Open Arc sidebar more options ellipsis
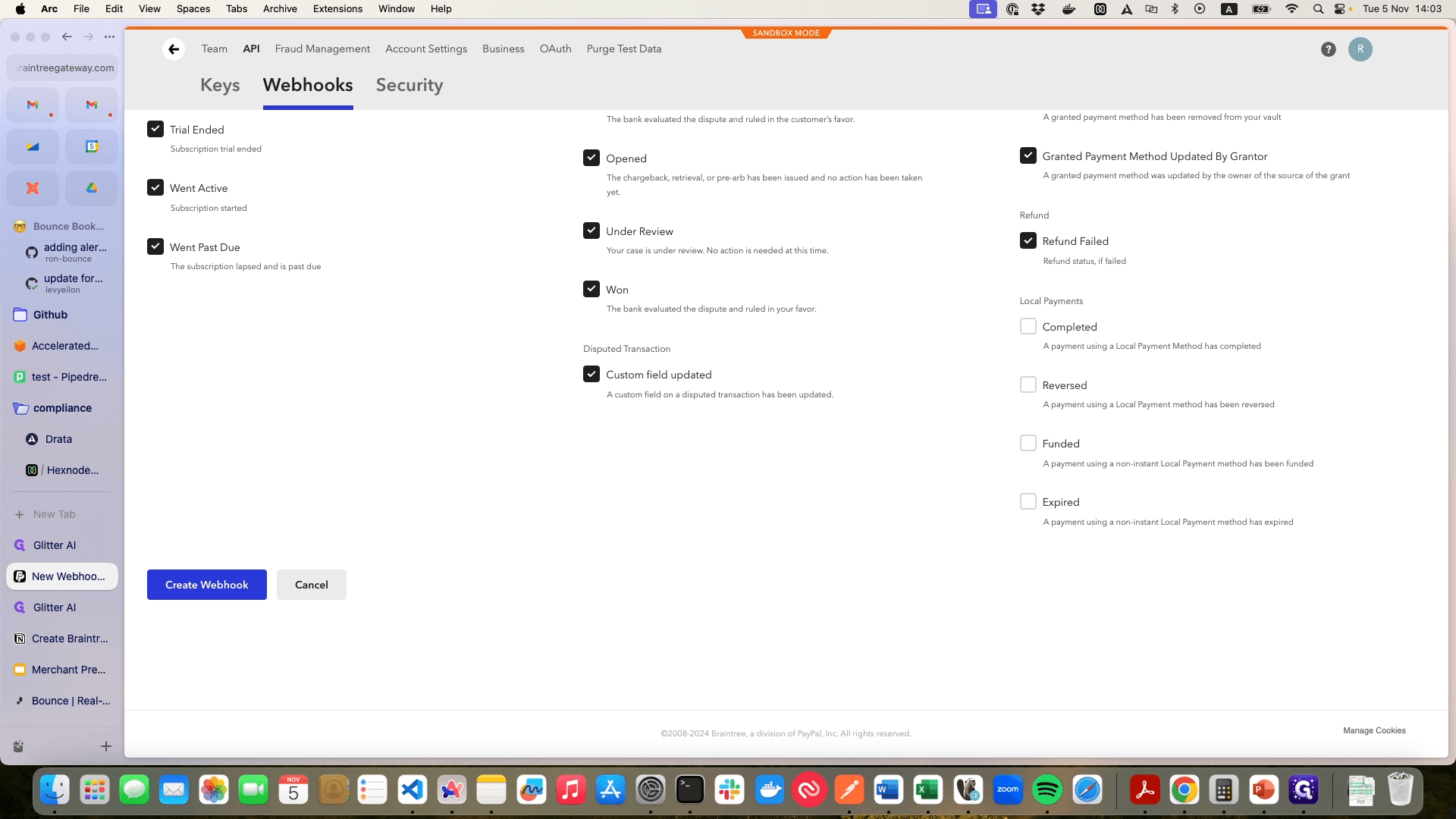 coord(109,36)
